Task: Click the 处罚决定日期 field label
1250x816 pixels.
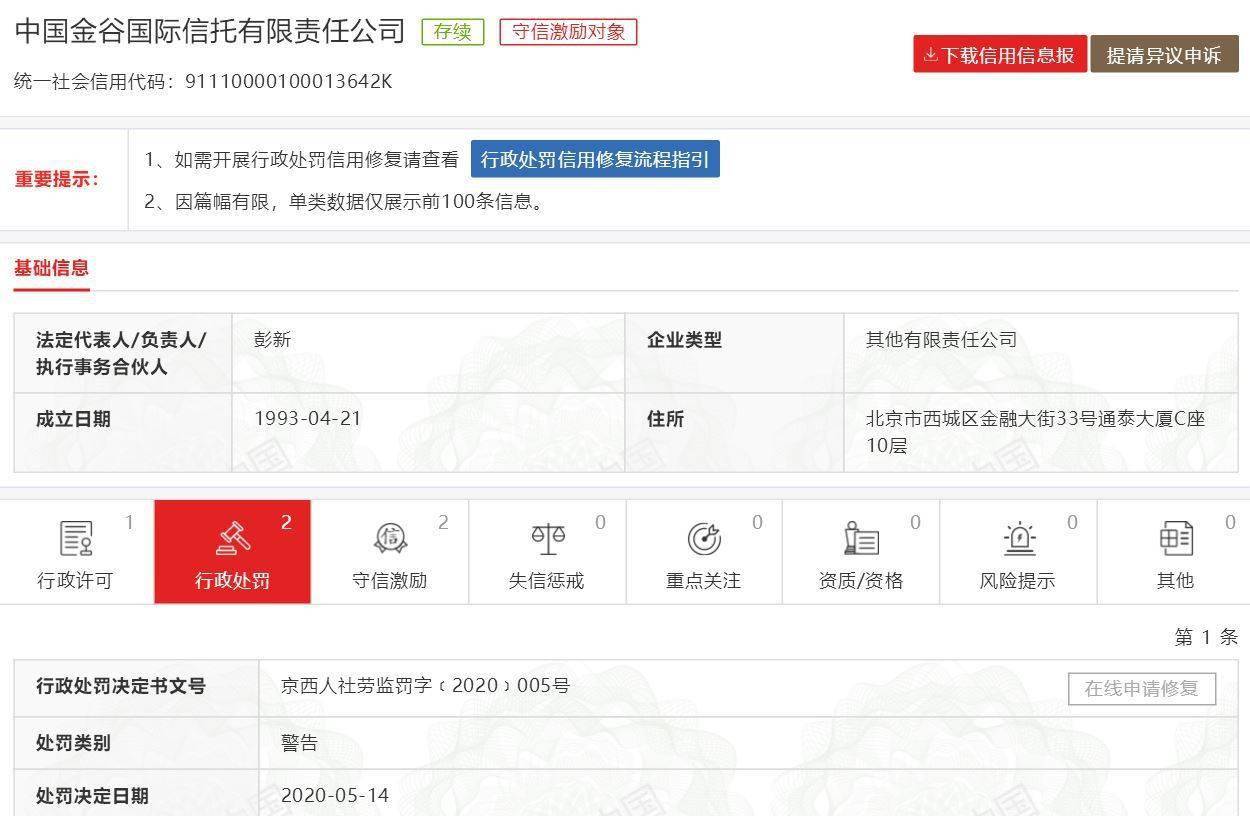Action: (92, 796)
